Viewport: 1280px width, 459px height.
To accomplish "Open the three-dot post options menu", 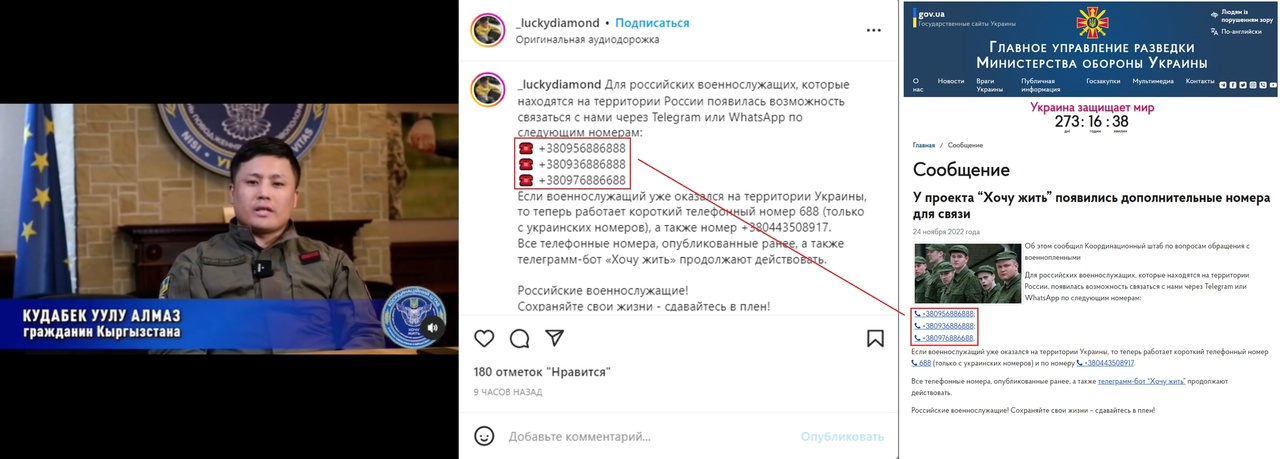I will [874, 30].
